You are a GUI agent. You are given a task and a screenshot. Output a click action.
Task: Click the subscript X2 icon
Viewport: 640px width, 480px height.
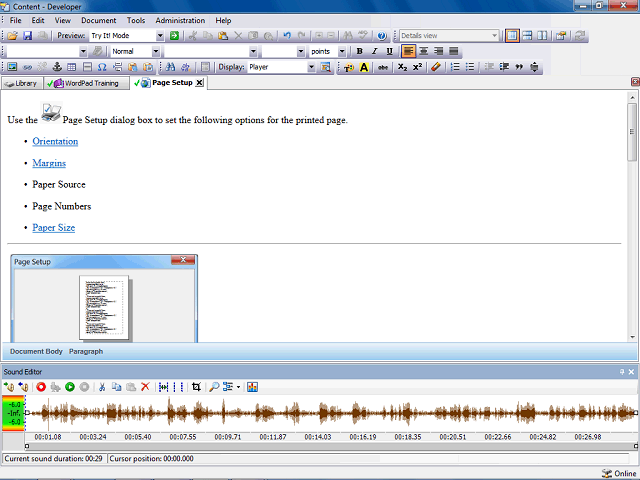402,67
